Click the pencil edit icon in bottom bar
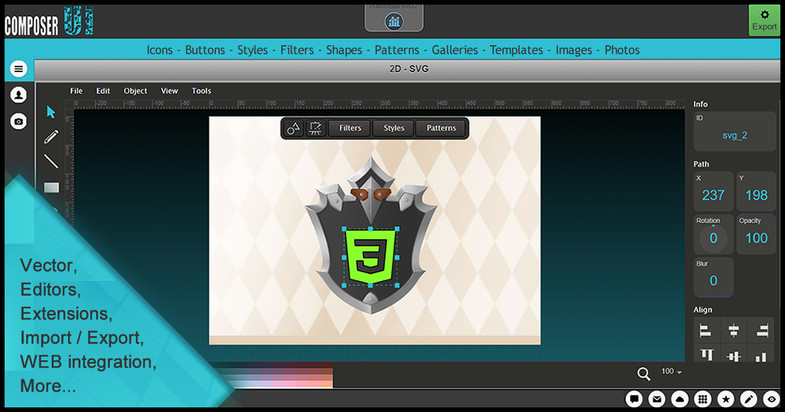The width and height of the screenshot is (785, 412). point(749,399)
